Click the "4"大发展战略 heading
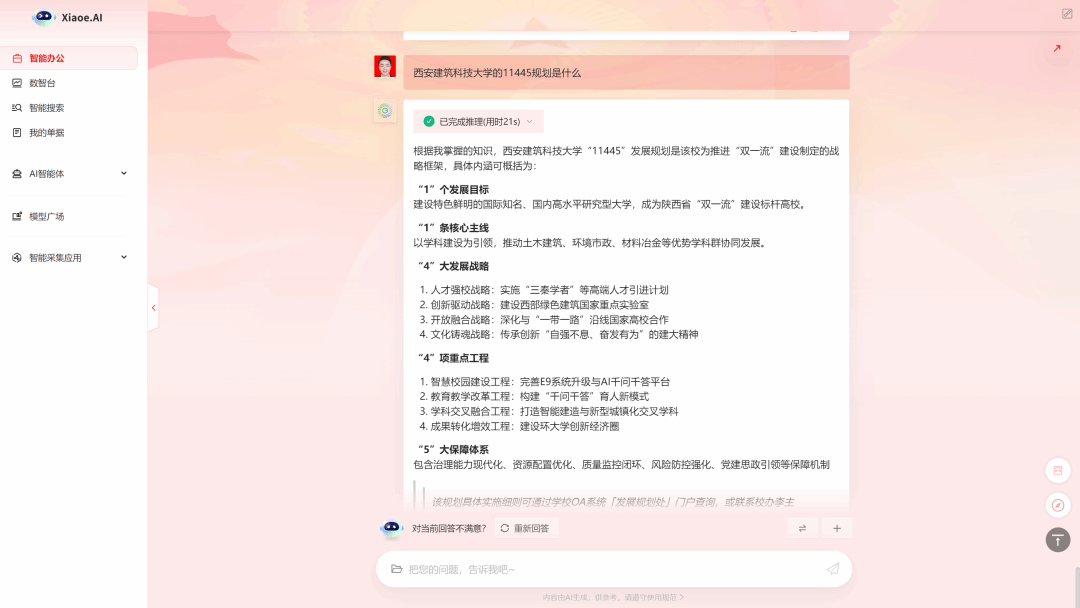This screenshot has width=1080, height=608. (453, 266)
